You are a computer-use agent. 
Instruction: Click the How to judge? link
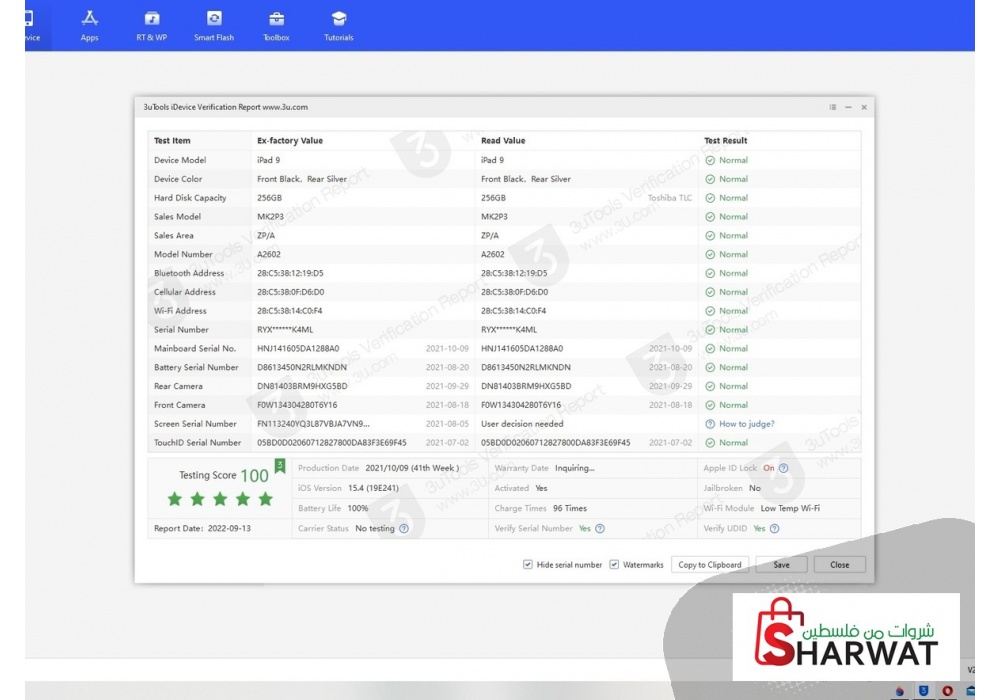(746, 424)
